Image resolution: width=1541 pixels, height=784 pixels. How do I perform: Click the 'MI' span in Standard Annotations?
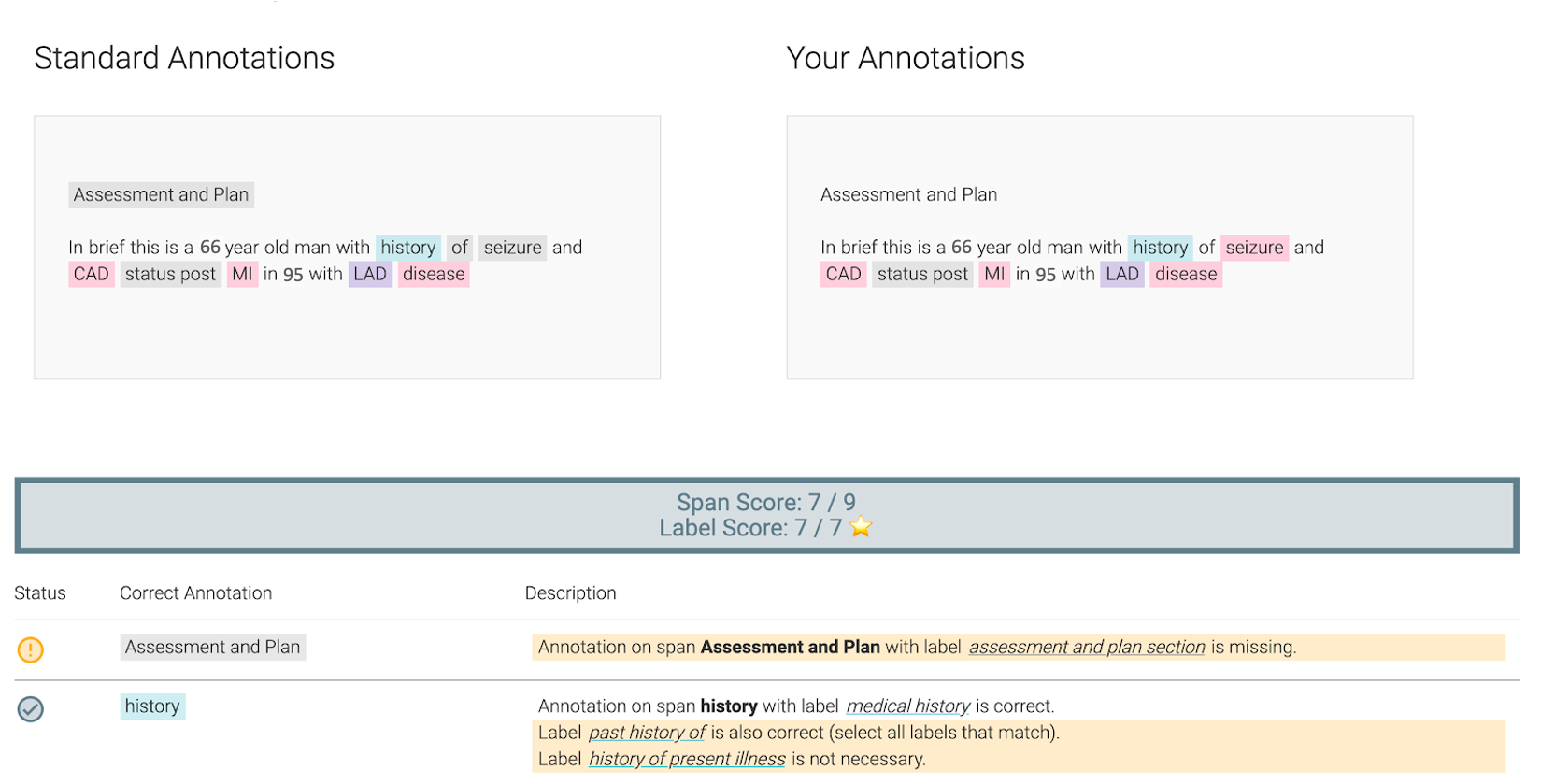[243, 274]
